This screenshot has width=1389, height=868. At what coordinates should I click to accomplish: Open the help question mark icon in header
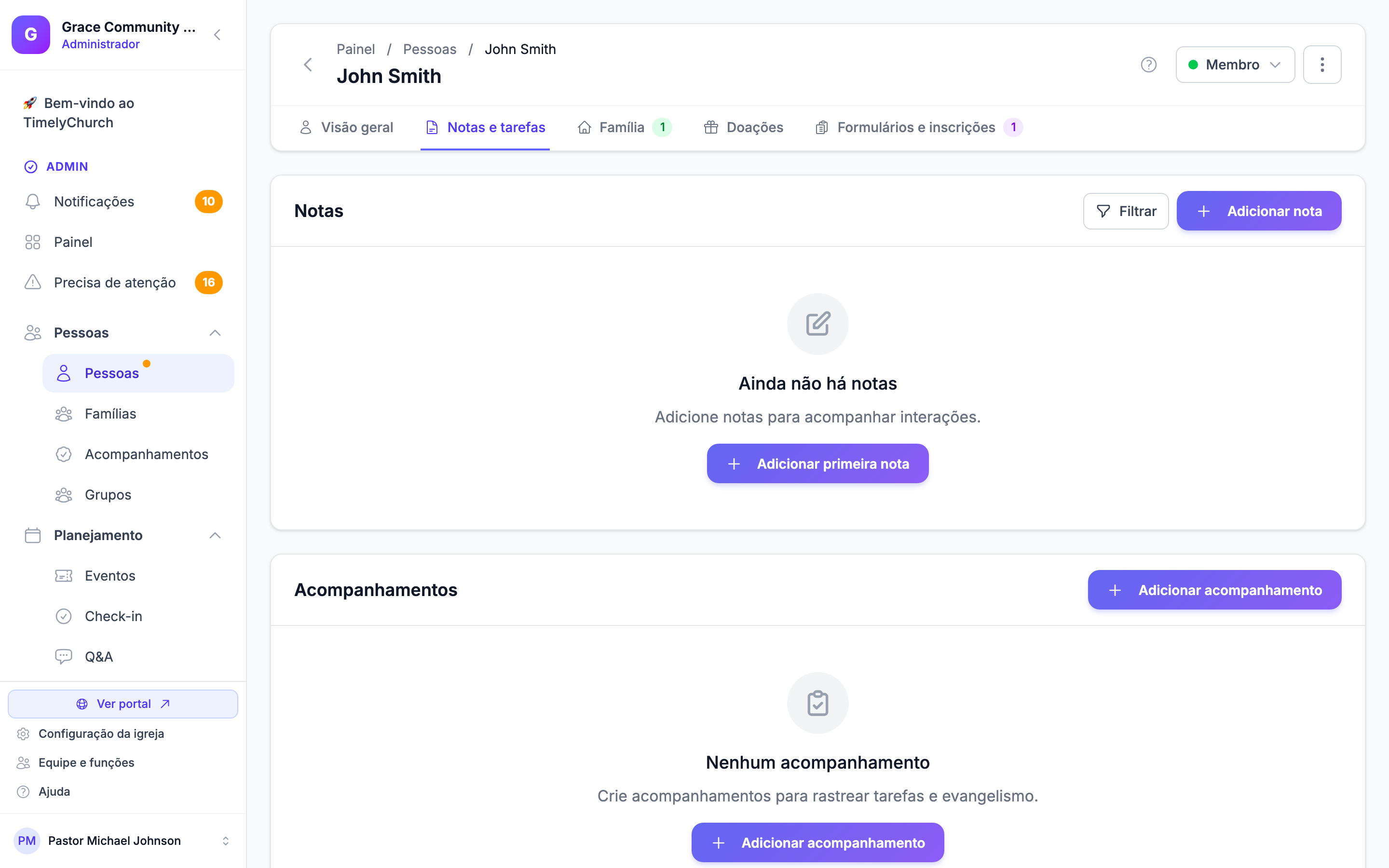point(1148,64)
